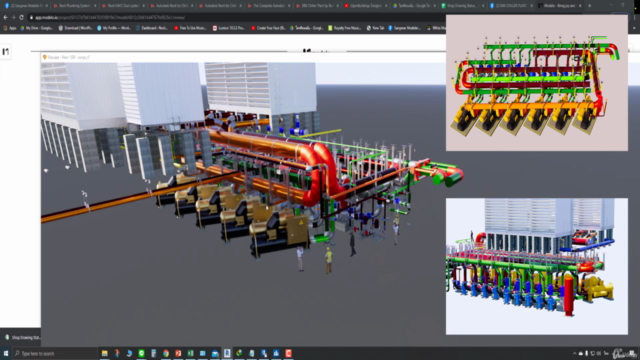
Task: Open File Explorer from the taskbar
Action: tap(104, 353)
